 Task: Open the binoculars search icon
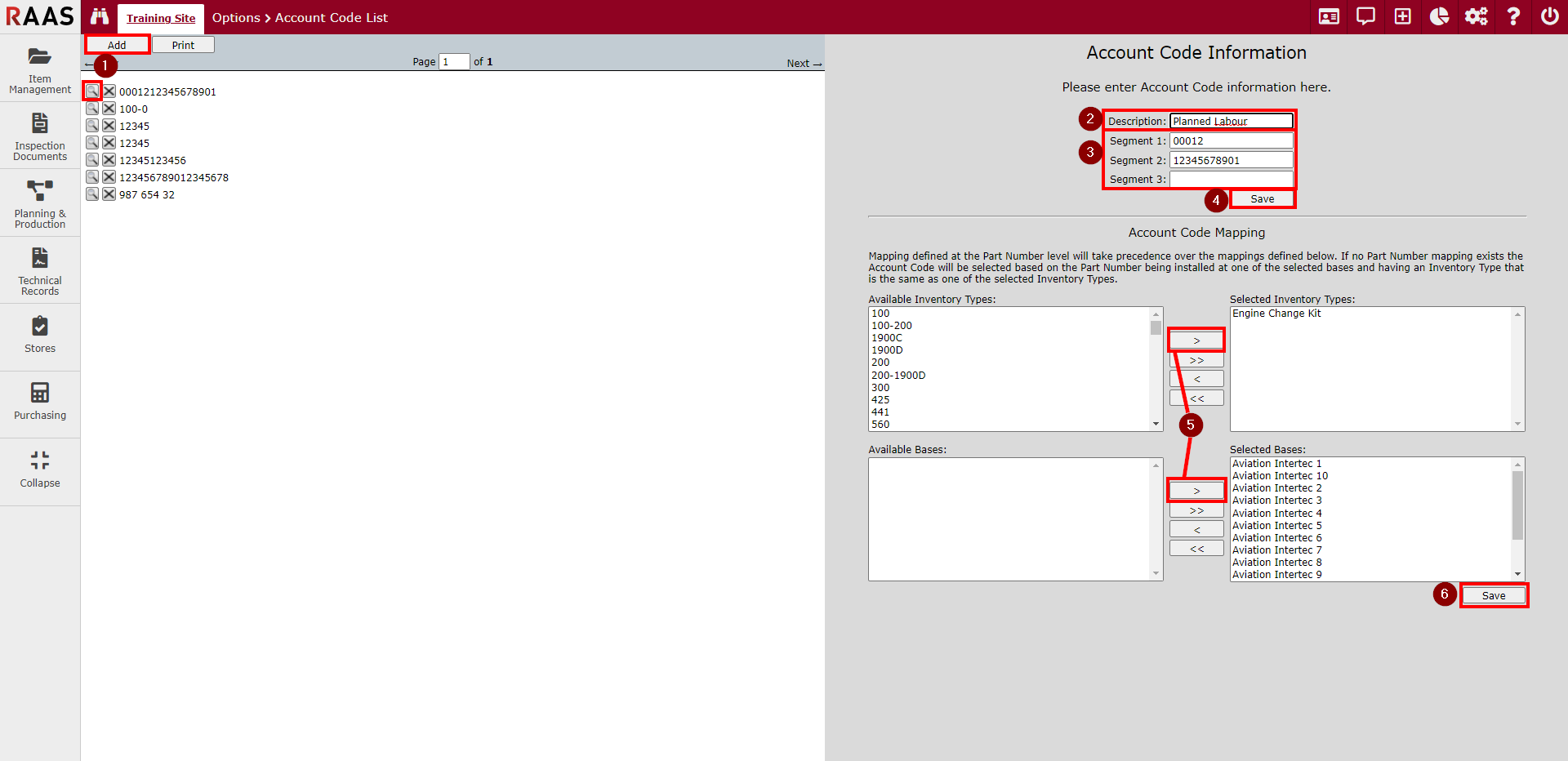(x=100, y=16)
